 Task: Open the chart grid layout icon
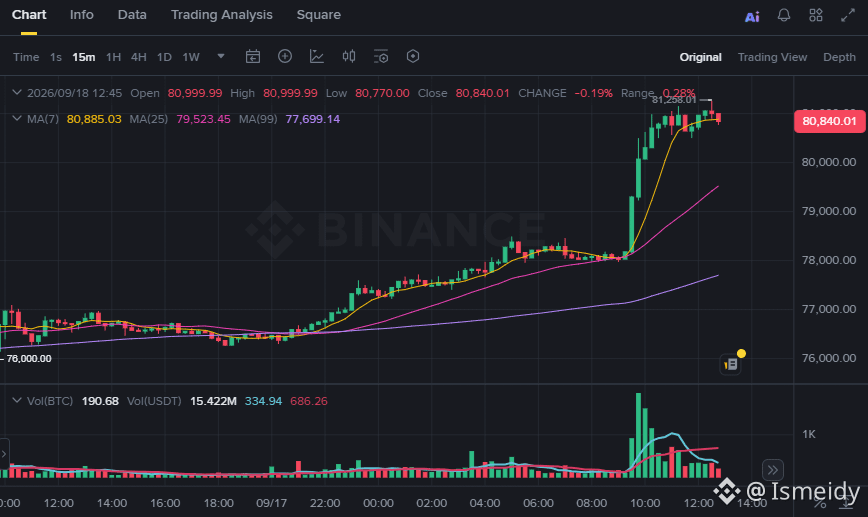click(816, 15)
